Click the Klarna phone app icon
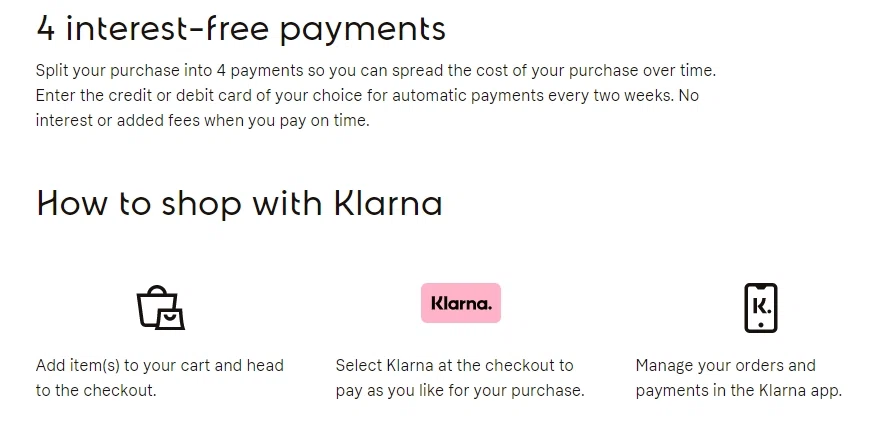 click(760, 307)
